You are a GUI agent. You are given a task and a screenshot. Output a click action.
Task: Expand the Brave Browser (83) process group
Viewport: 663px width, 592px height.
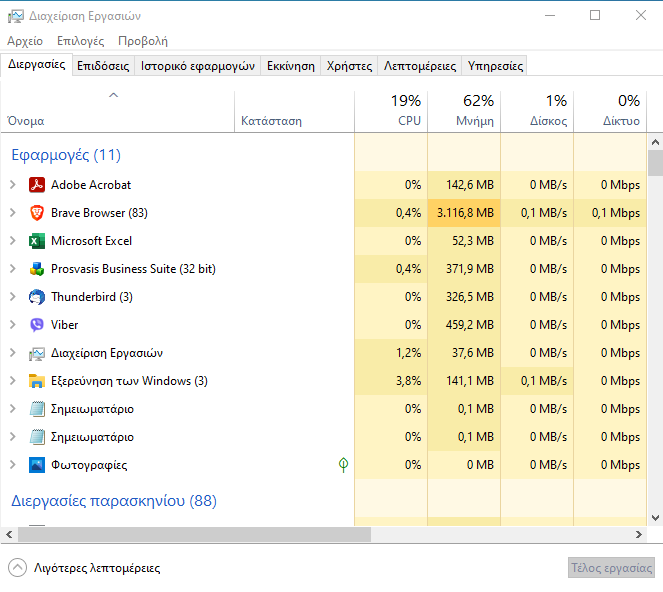[x=13, y=213]
